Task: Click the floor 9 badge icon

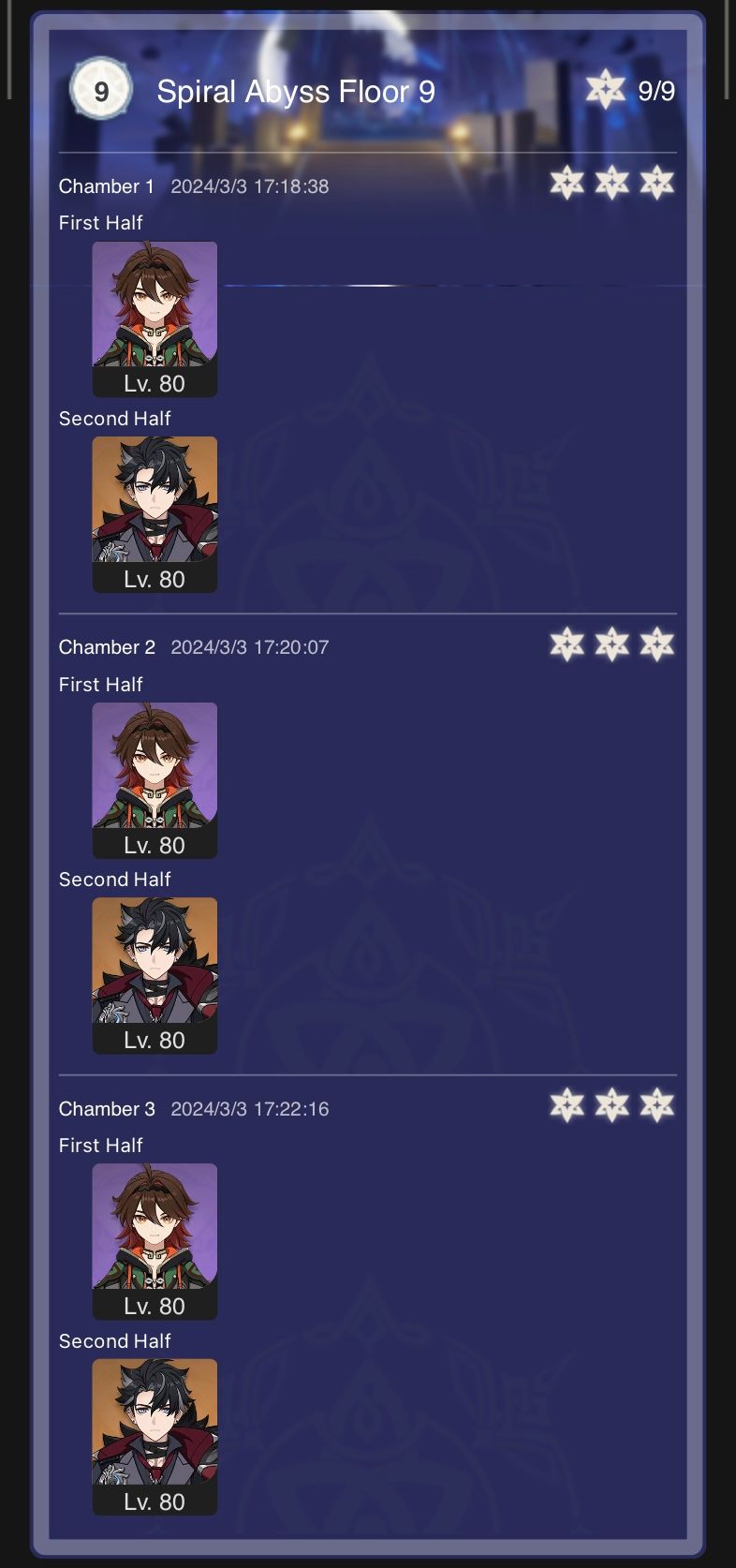Action: point(101,90)
